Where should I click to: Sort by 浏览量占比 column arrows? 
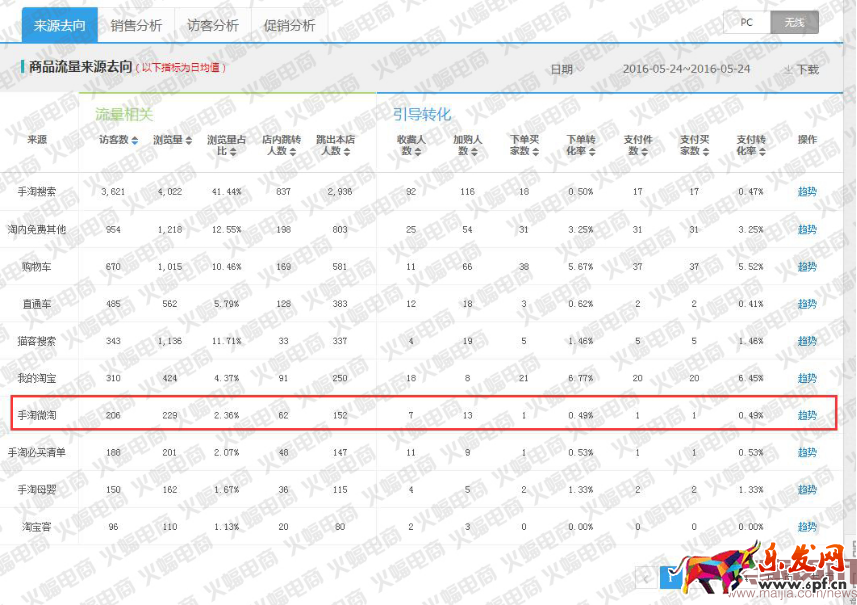pyautogui.click(x=233, y=151)
